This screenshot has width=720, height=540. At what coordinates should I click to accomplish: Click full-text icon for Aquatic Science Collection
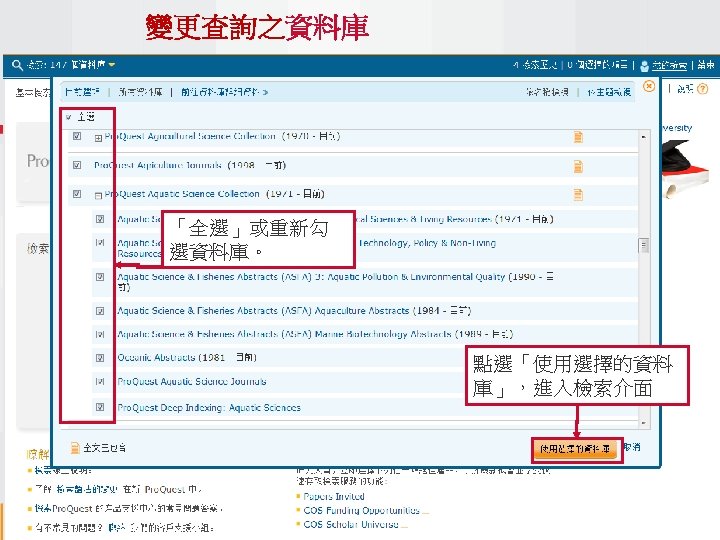click(578, 195)
